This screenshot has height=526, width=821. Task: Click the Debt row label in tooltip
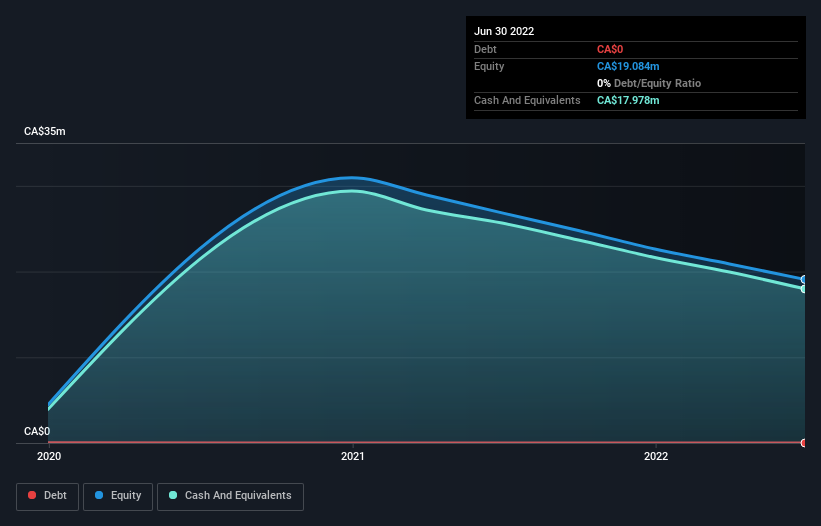485,49
